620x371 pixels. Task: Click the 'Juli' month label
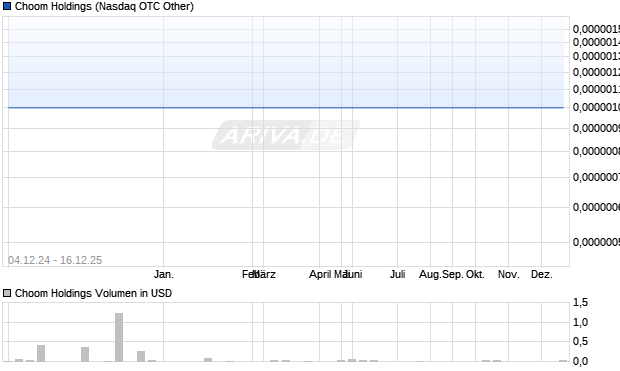pos(397,274)
